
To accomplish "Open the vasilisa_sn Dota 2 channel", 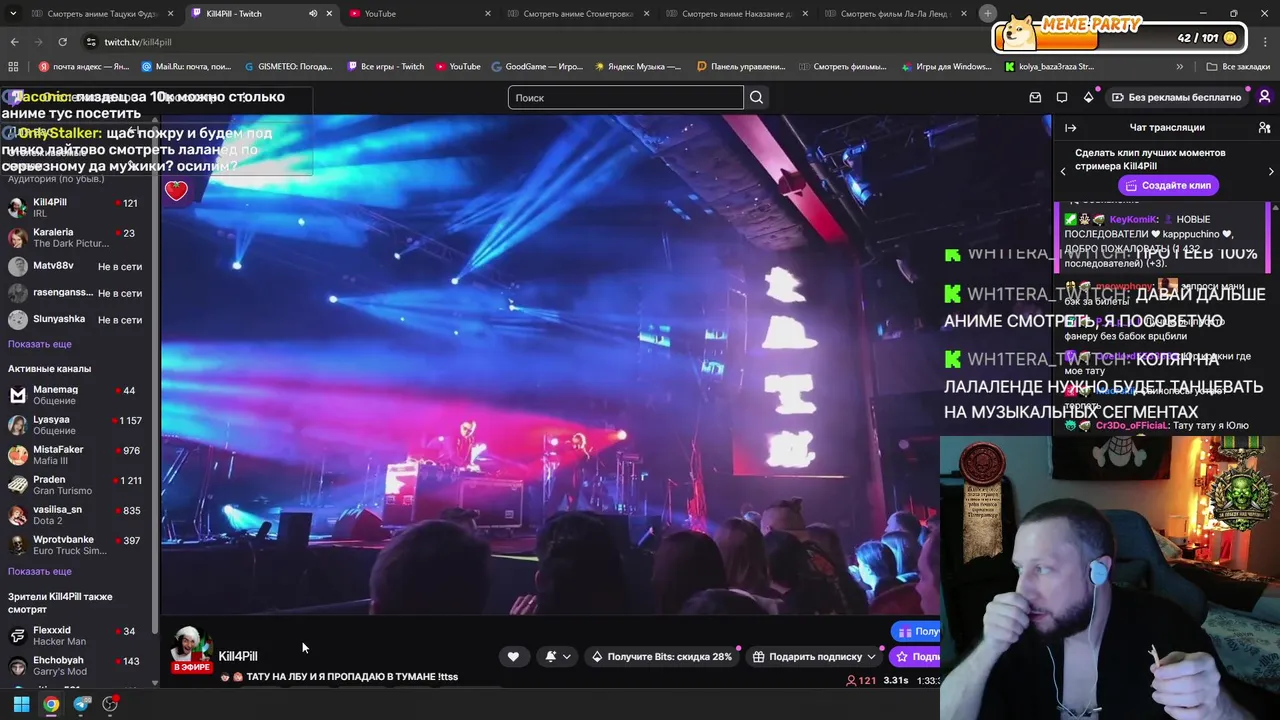I will pos(78,515).
